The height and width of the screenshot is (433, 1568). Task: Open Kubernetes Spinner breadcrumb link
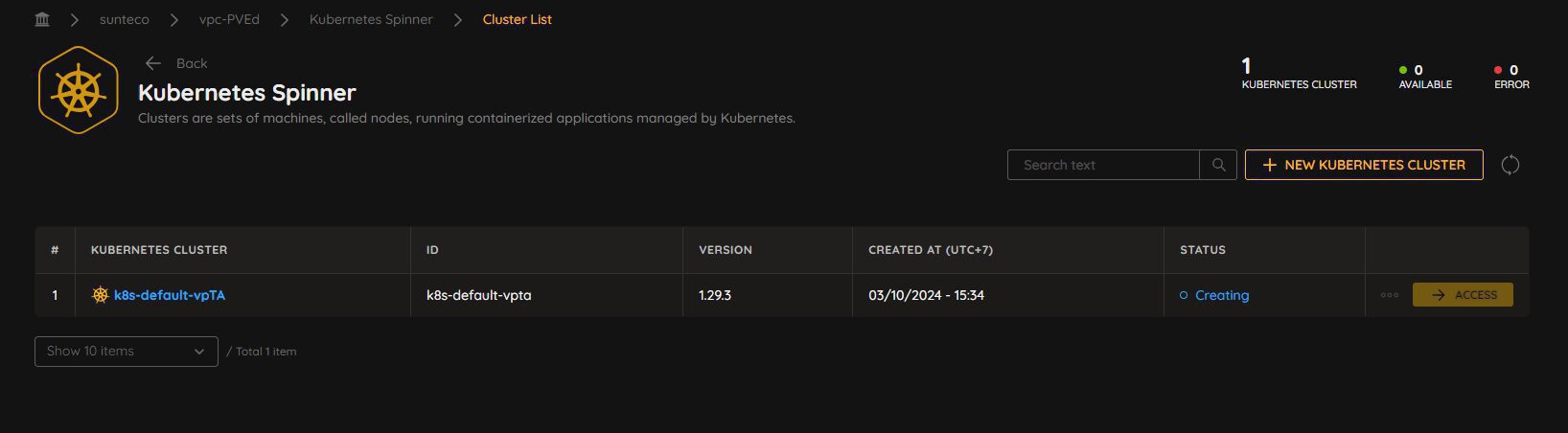(371, 19)
